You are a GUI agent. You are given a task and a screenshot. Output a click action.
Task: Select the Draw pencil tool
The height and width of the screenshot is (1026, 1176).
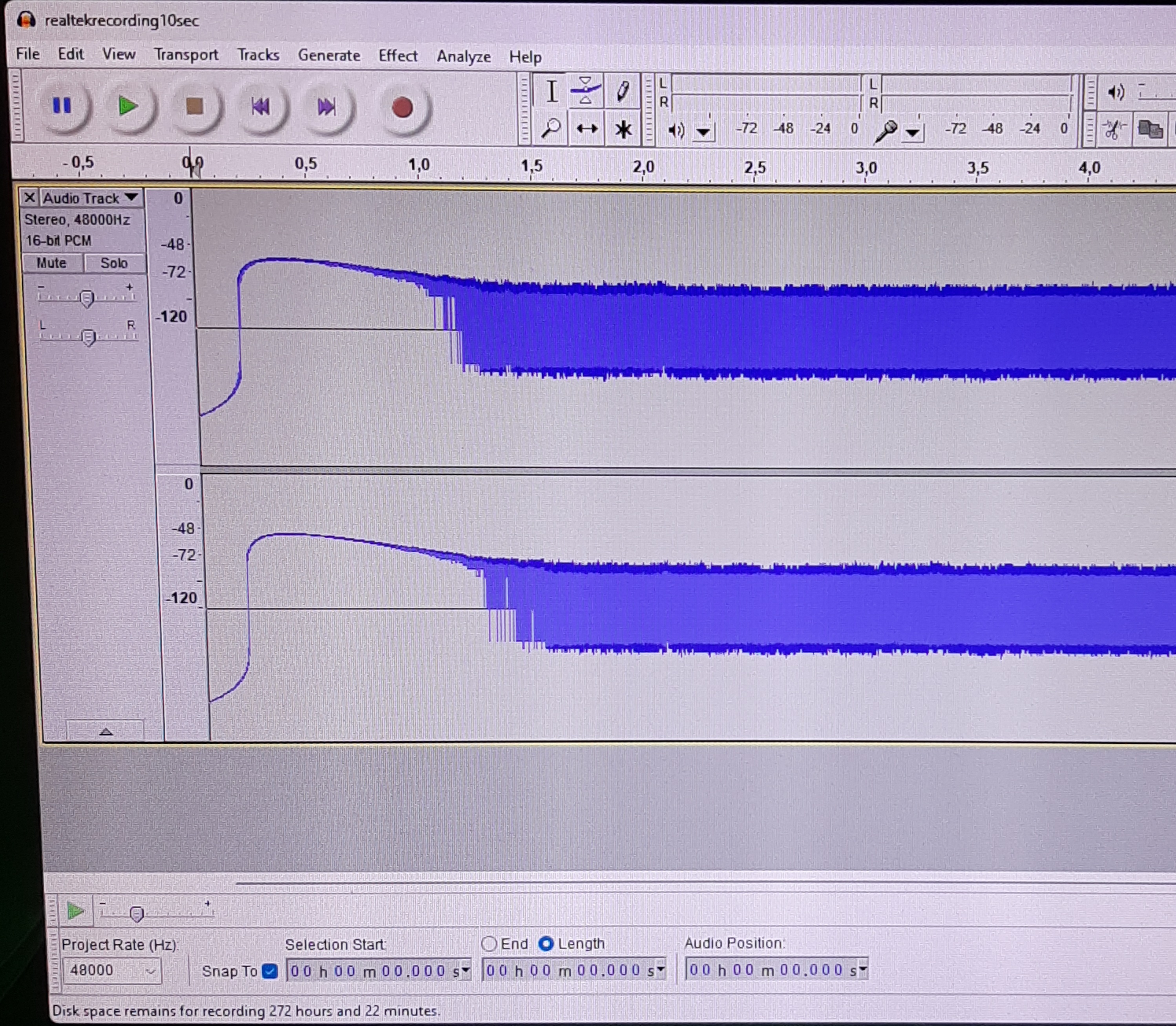tap(623, 91)
